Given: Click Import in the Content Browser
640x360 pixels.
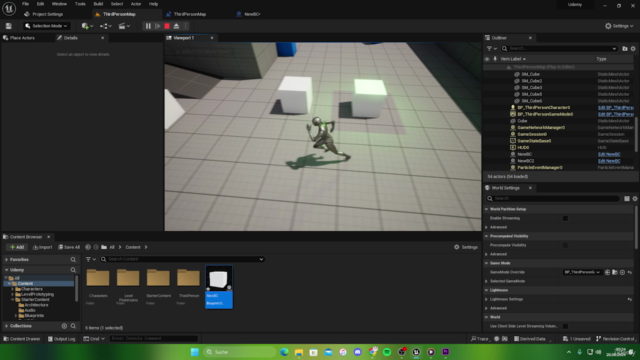Looking at the screenshot, I should tap(42, 247).
